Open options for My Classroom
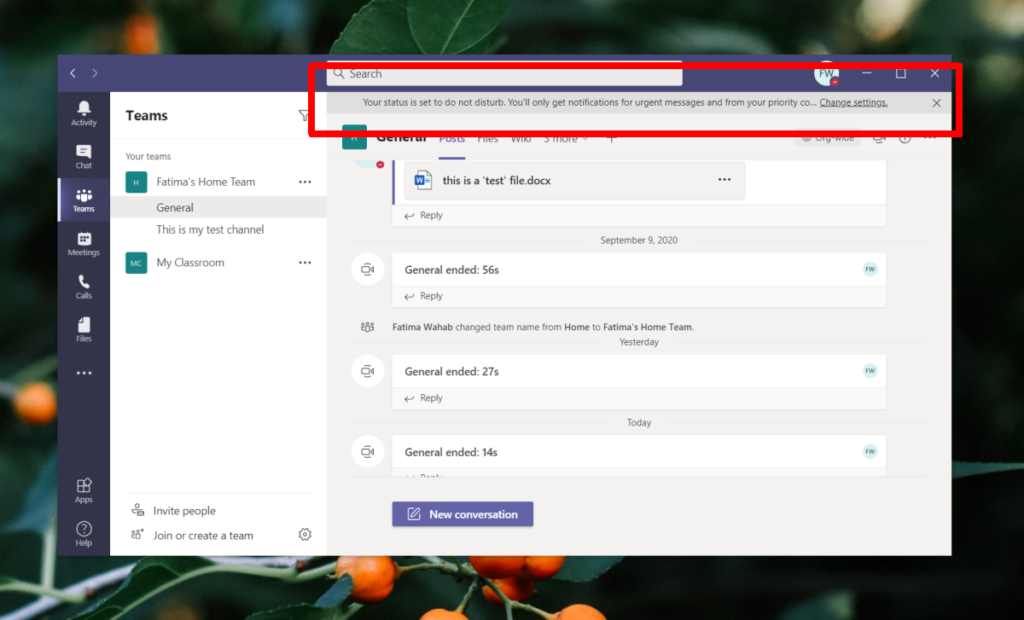 click(x=304, y=262)
